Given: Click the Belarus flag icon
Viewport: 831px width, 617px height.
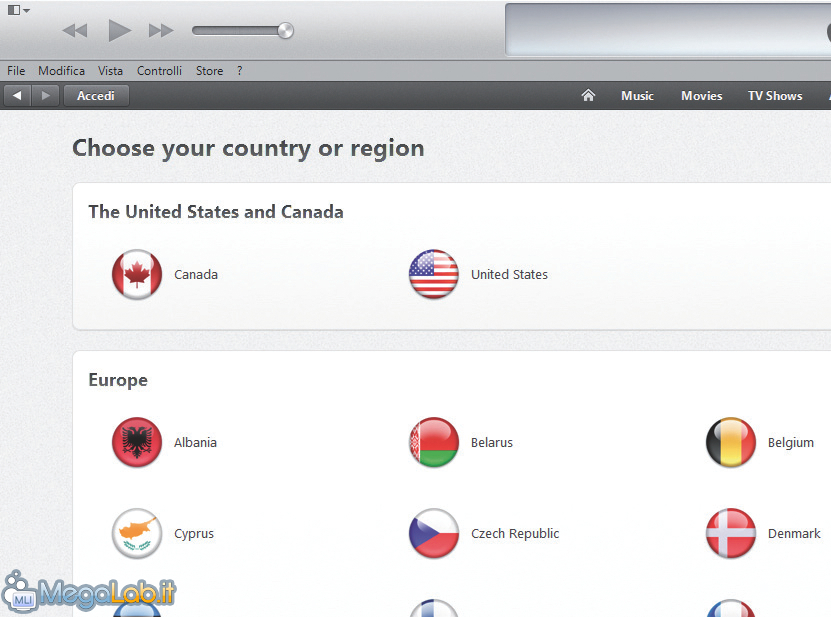Looking at the screenshot, I should click(x=434, y=442).
